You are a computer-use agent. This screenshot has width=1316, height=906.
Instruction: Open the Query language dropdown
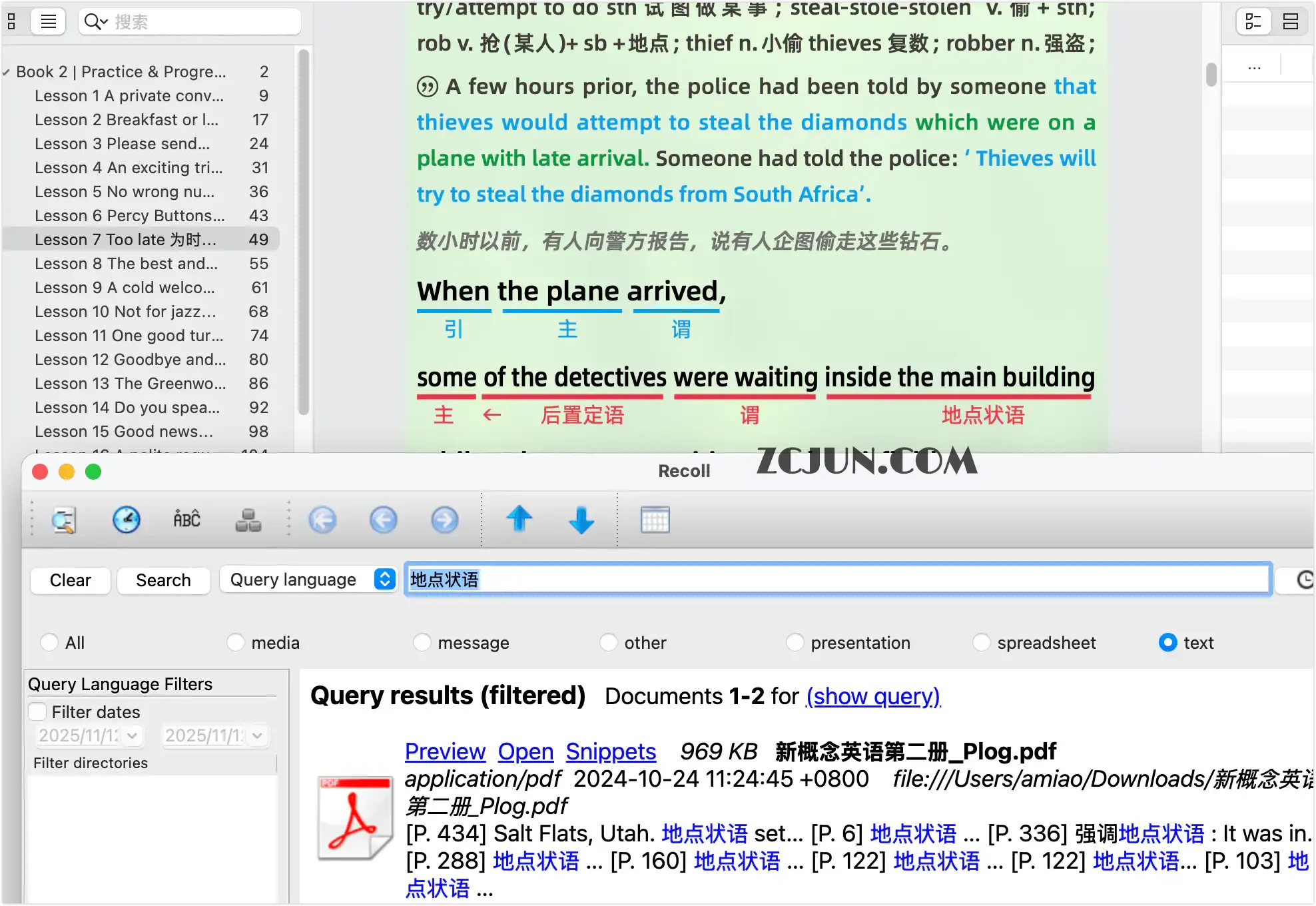(308, 580)
